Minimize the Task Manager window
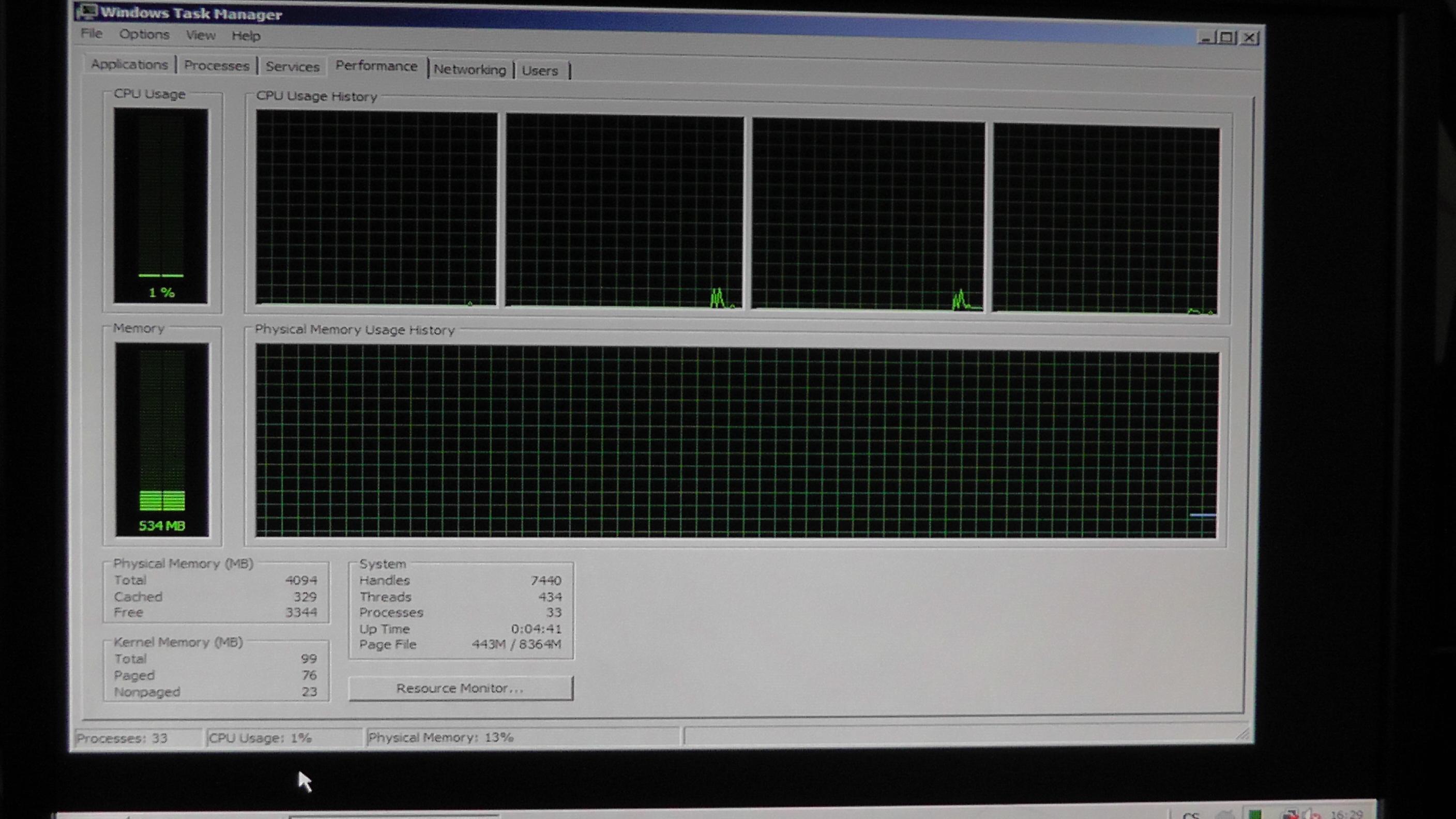This screenshot has width=1456, height=819. [x=1205, y=38]
